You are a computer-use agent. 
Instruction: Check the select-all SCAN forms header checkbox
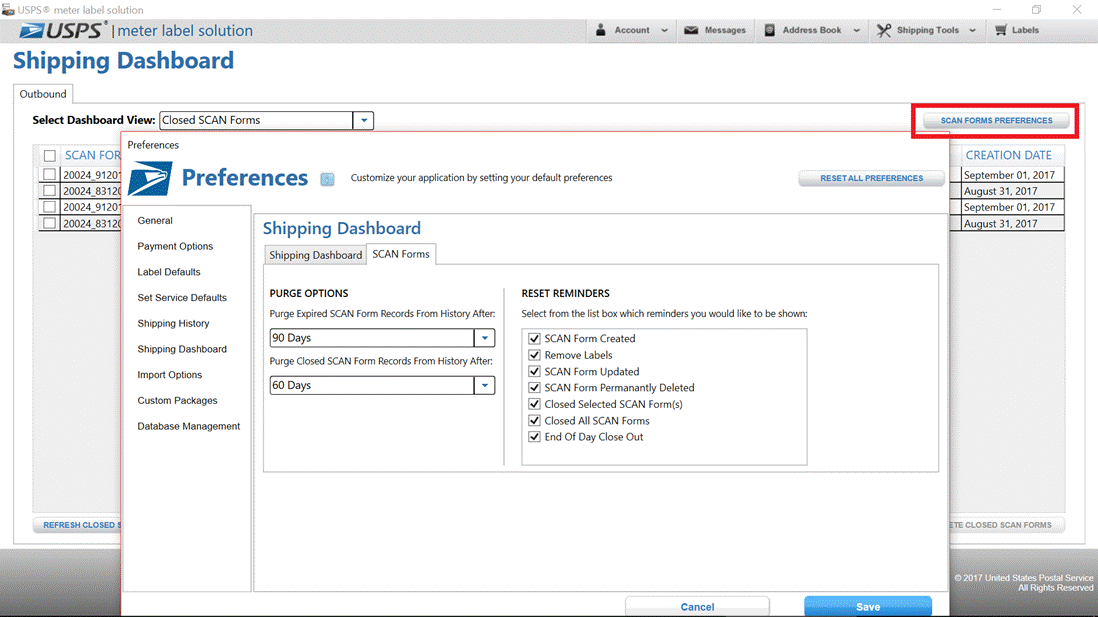(x=50, y=155)
